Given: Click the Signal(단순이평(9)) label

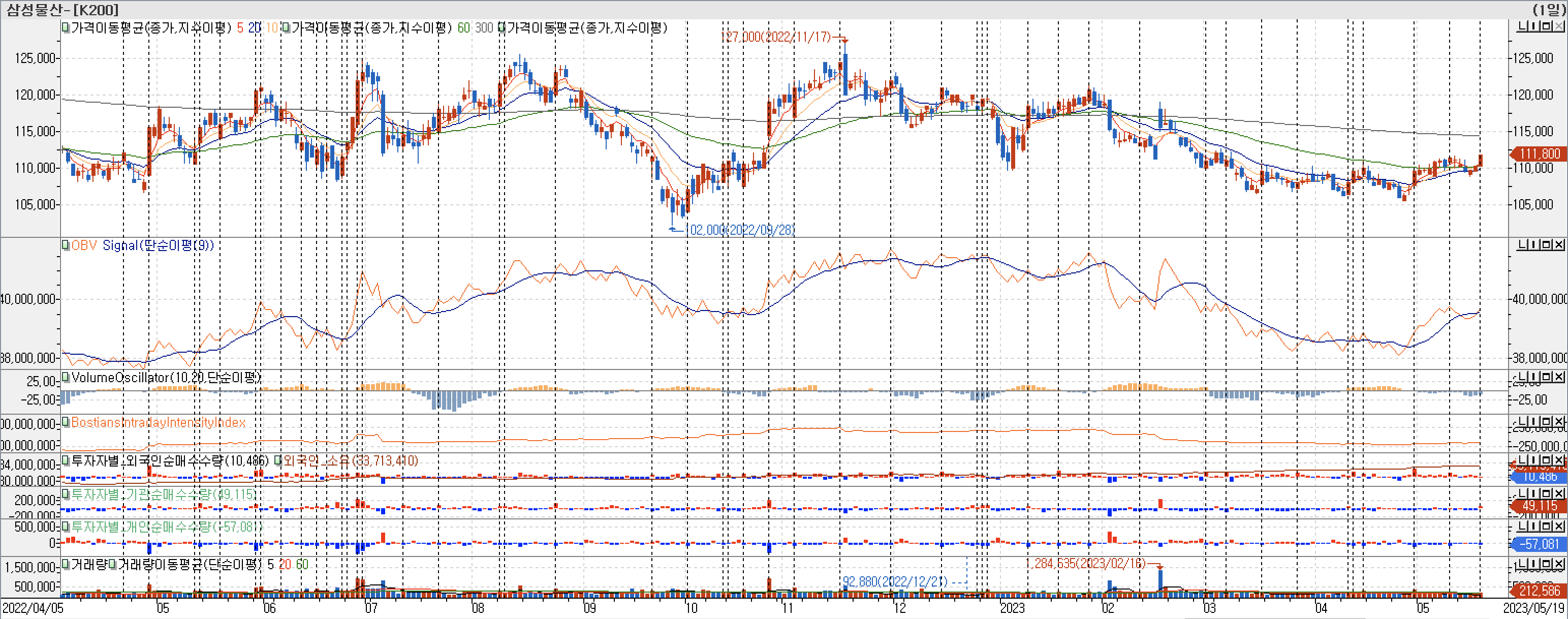Looking at the screenshot, I should pos(158,245).
